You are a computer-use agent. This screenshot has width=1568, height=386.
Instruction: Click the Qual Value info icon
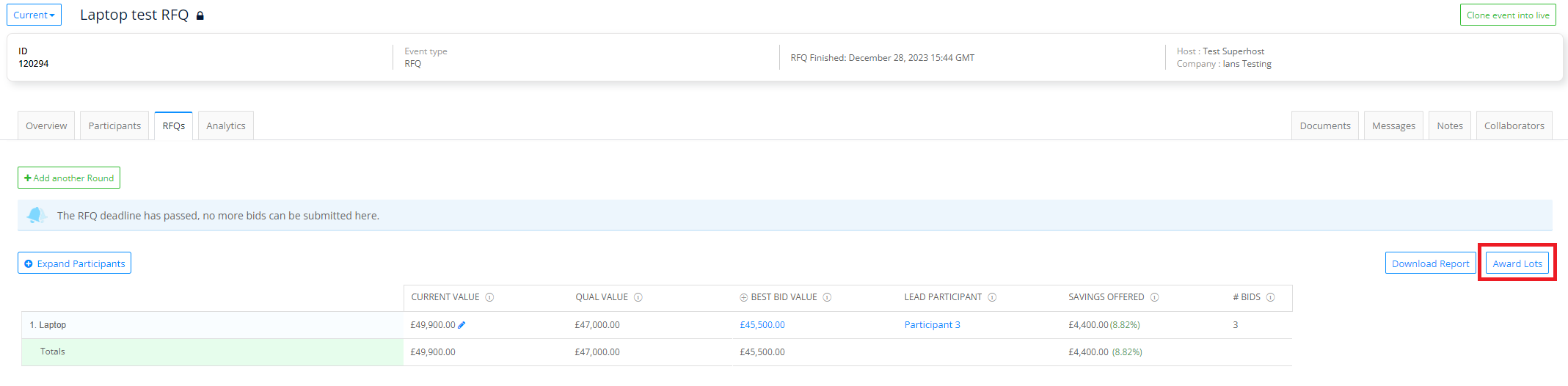(638, 297)
